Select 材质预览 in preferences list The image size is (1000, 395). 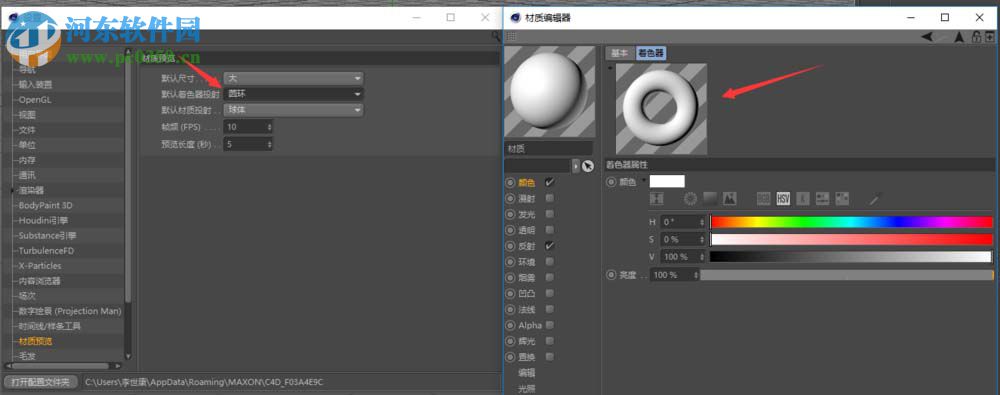pos(35,341)
